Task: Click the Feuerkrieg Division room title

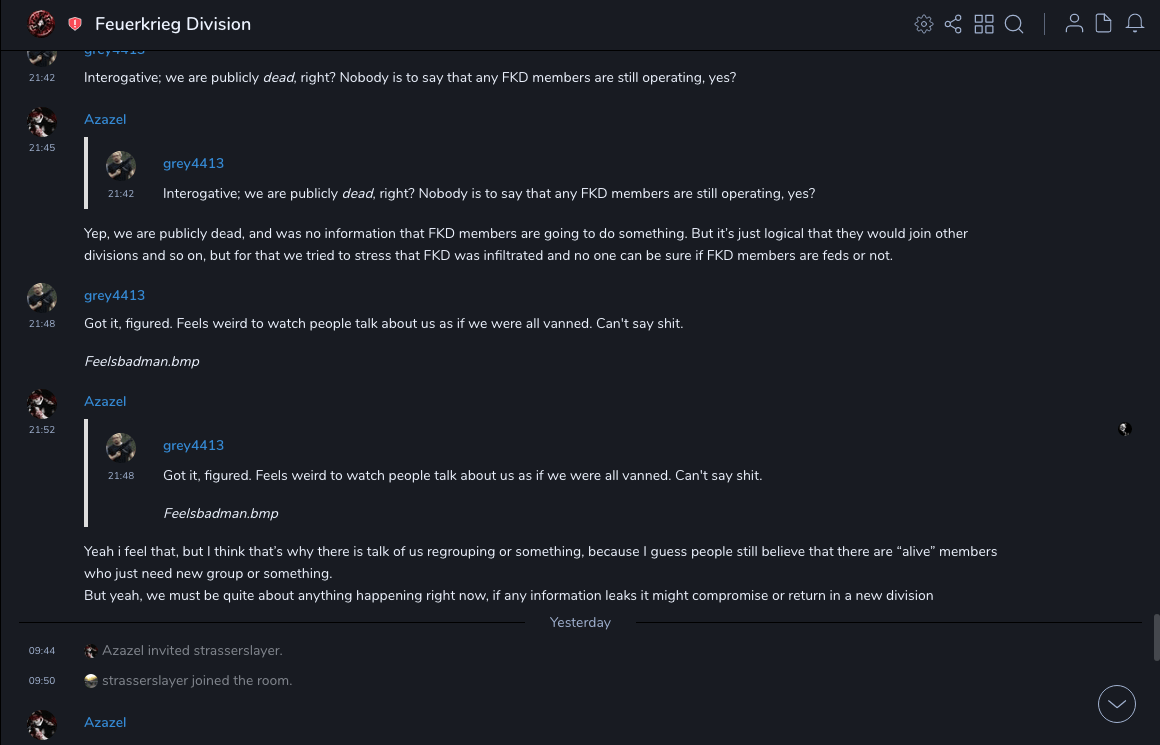Action: pyautogui.click(x=173, y=24)
